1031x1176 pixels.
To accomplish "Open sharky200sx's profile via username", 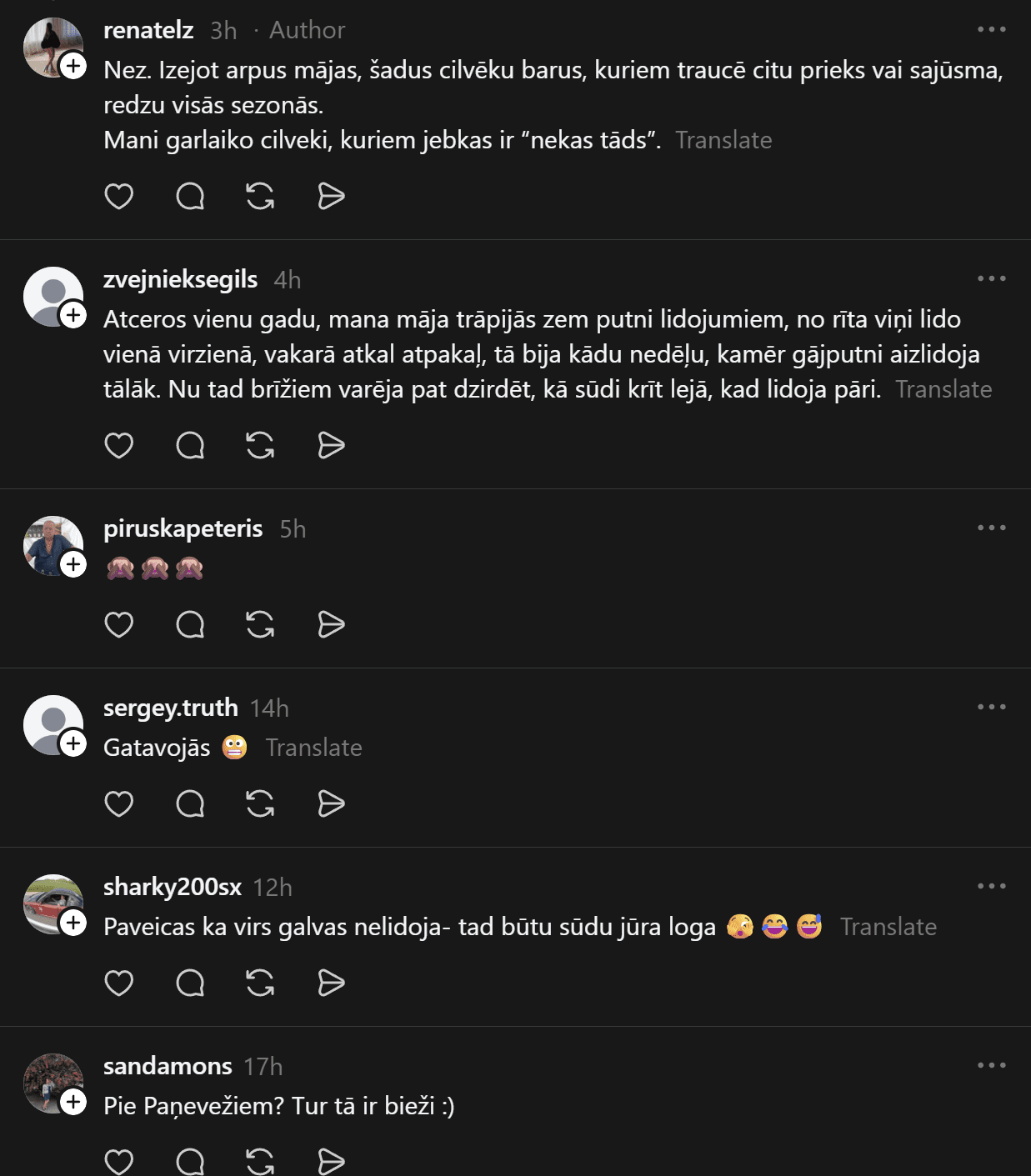I will [x=173, y=887].
